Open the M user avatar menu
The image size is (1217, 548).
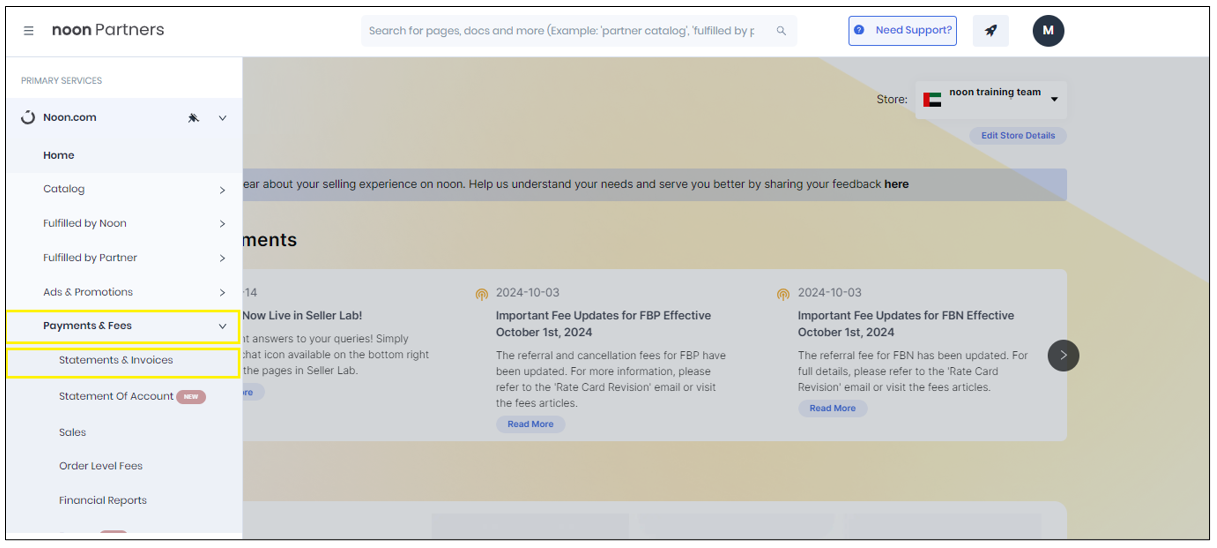[1048, 30]
